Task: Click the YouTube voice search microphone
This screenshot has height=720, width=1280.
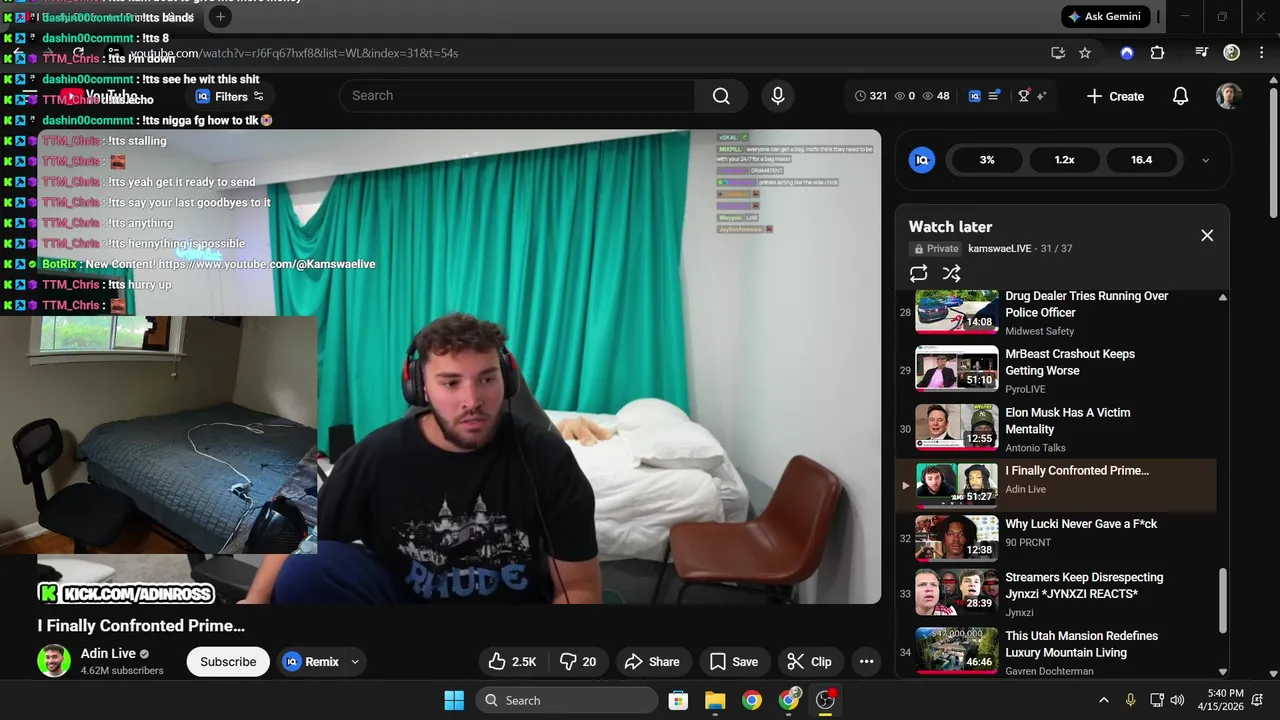Action: click(777, 96)
